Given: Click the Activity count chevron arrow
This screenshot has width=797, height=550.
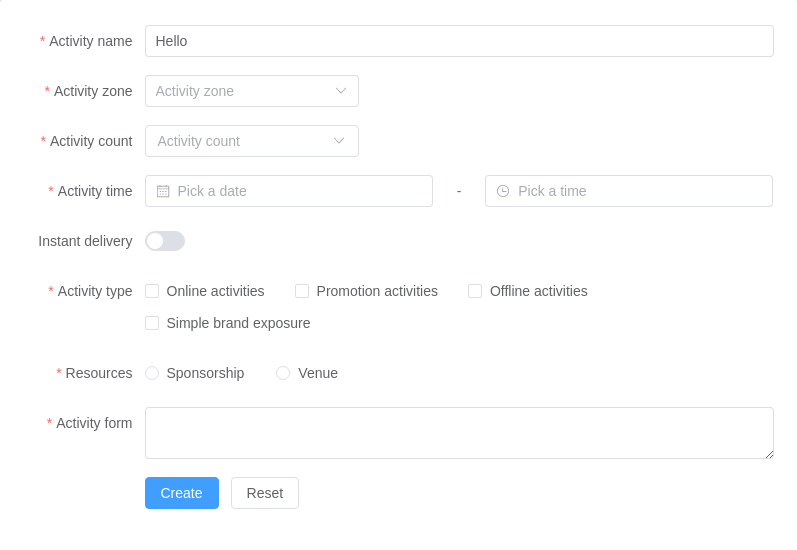Looking at the screenshot, I should [339, 141].
